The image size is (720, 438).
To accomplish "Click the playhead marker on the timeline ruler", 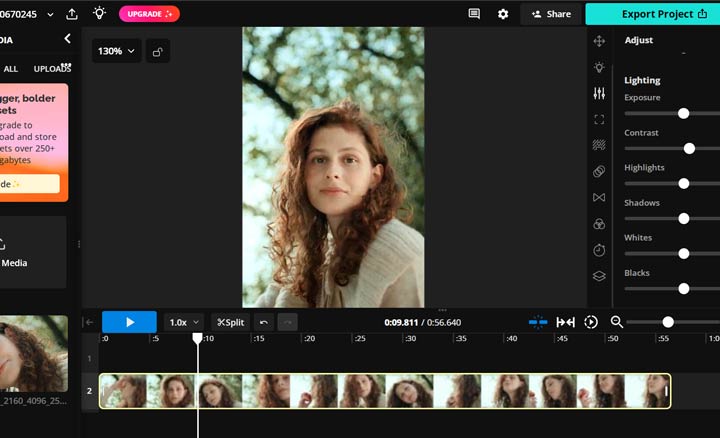I will 197,339.
